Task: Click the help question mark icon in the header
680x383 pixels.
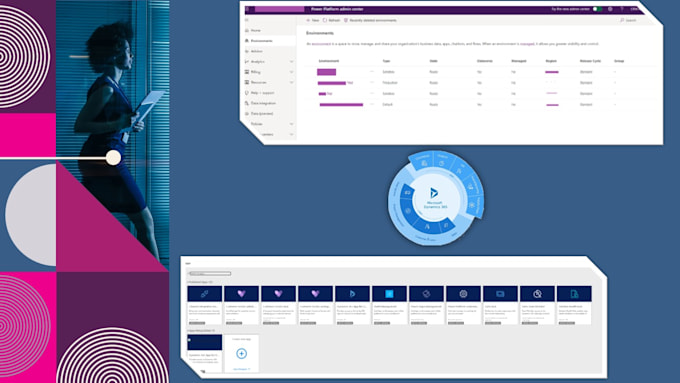Action: click(621, 9)
